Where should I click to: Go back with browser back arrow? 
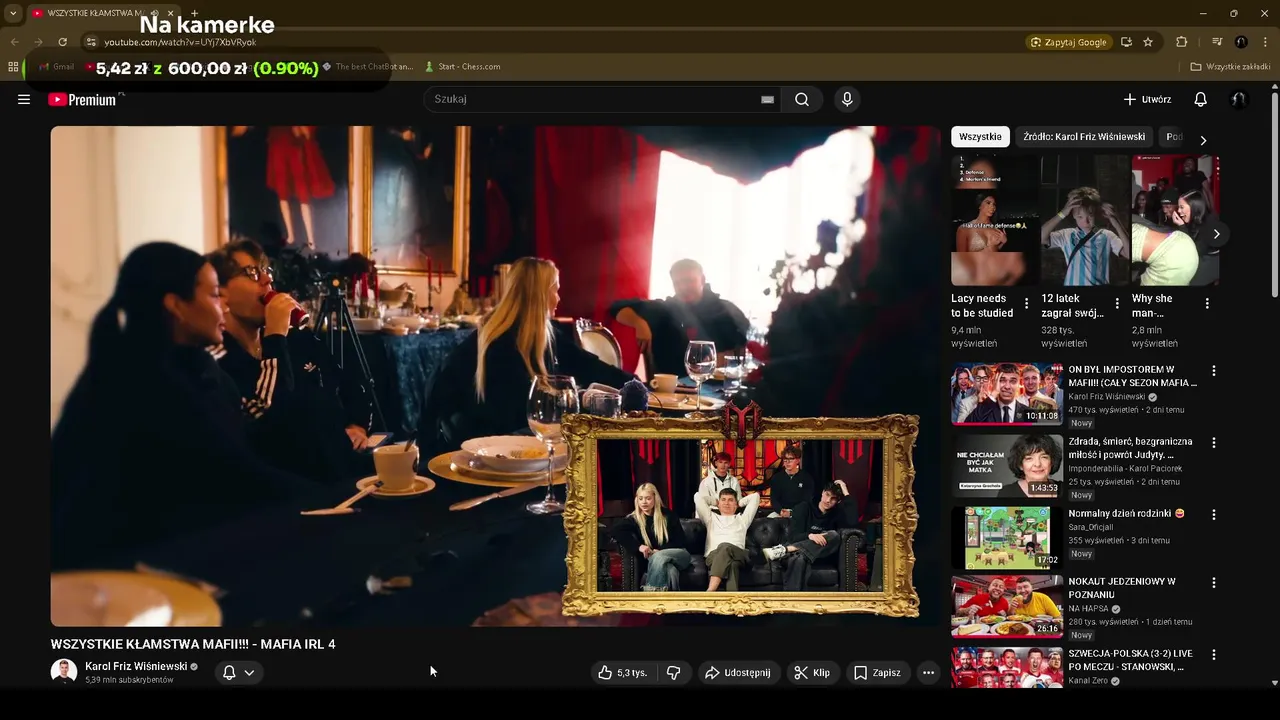click(14, 42)
